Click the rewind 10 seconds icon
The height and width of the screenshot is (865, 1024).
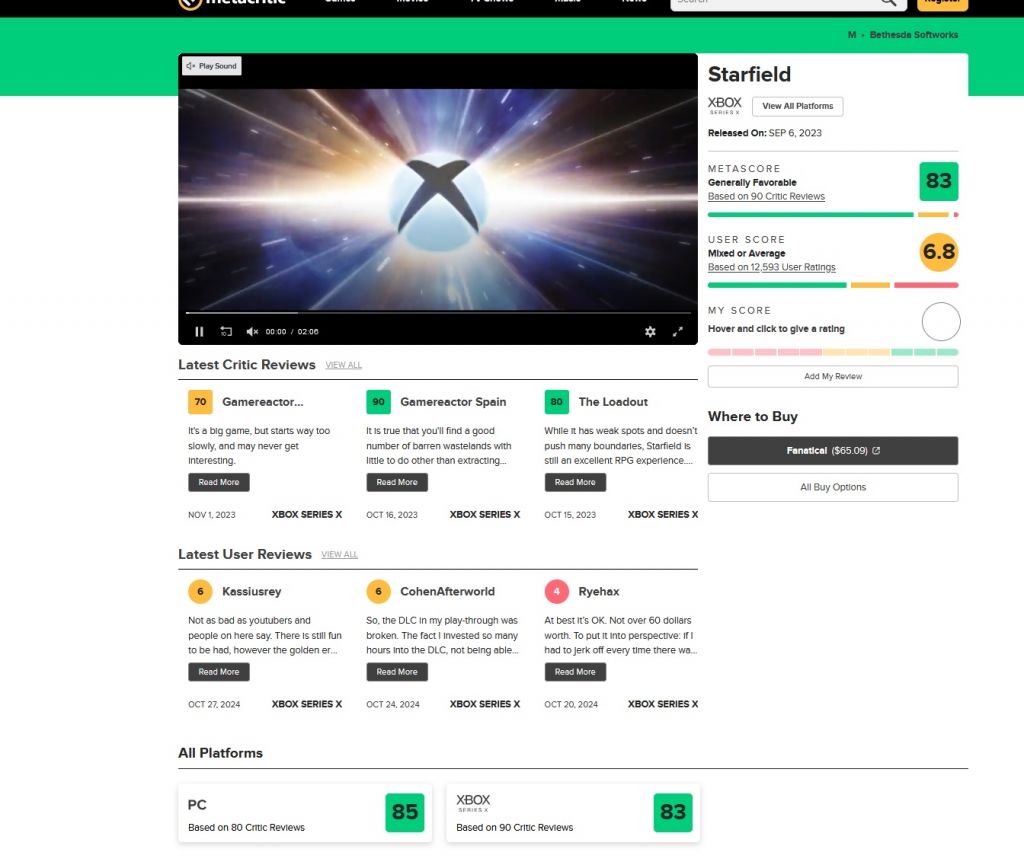click(226, 331)
